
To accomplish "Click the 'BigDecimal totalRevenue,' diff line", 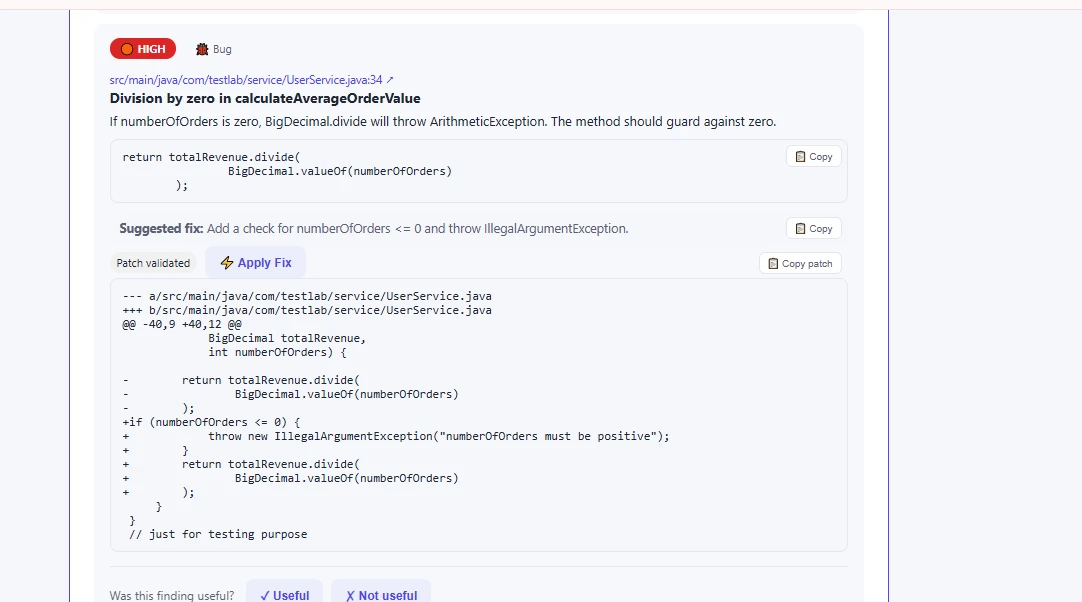I will point(287,338).
